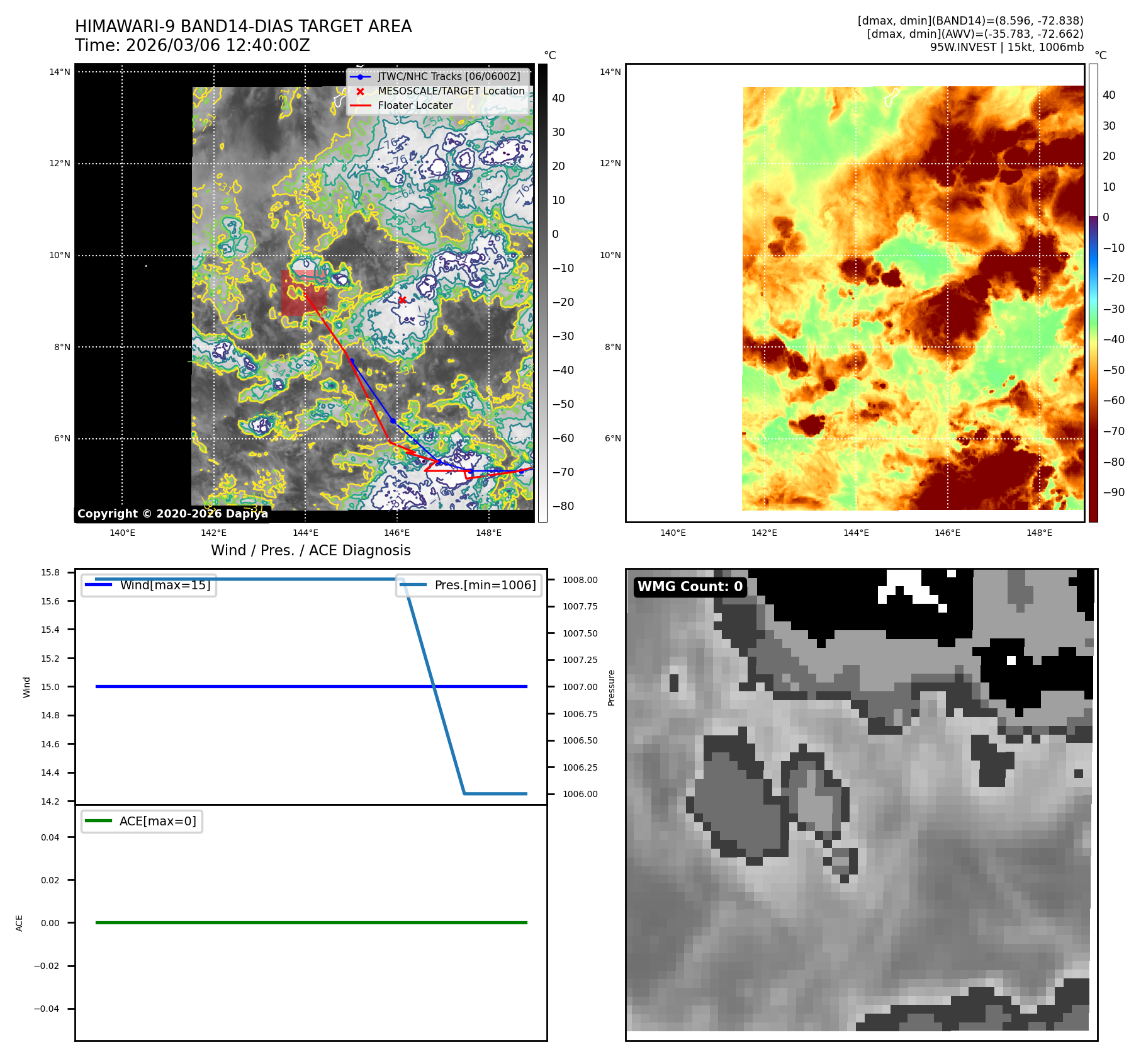The height and width of the screenshot is (1064, 1141).
Task: Click the blue JTWC/NHC Tracks legend marker
Action: (360, 77)
